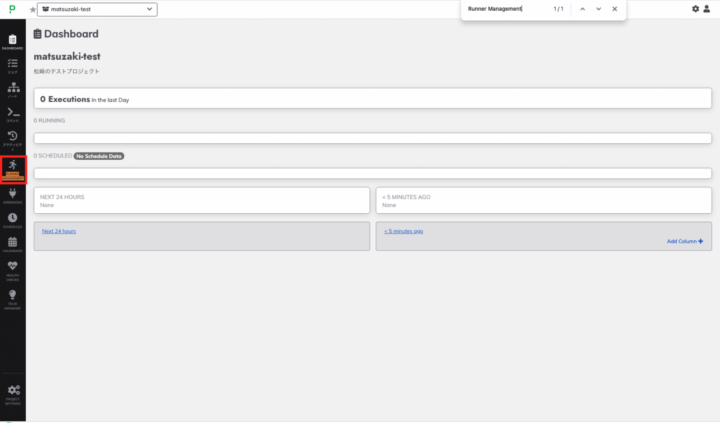Open the Commands terminal icon

[12, 114]
